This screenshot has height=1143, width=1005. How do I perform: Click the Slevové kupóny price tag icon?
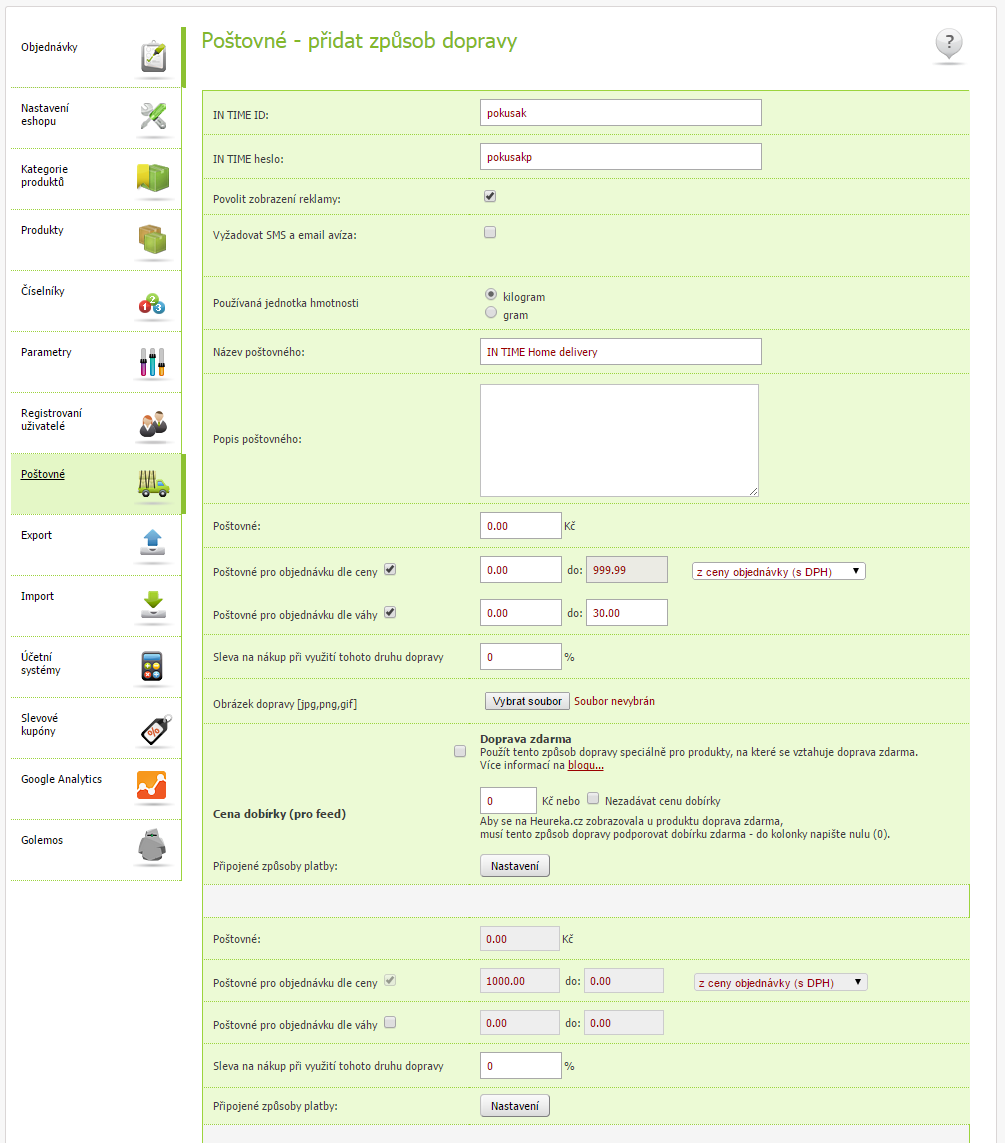(156, 730)
